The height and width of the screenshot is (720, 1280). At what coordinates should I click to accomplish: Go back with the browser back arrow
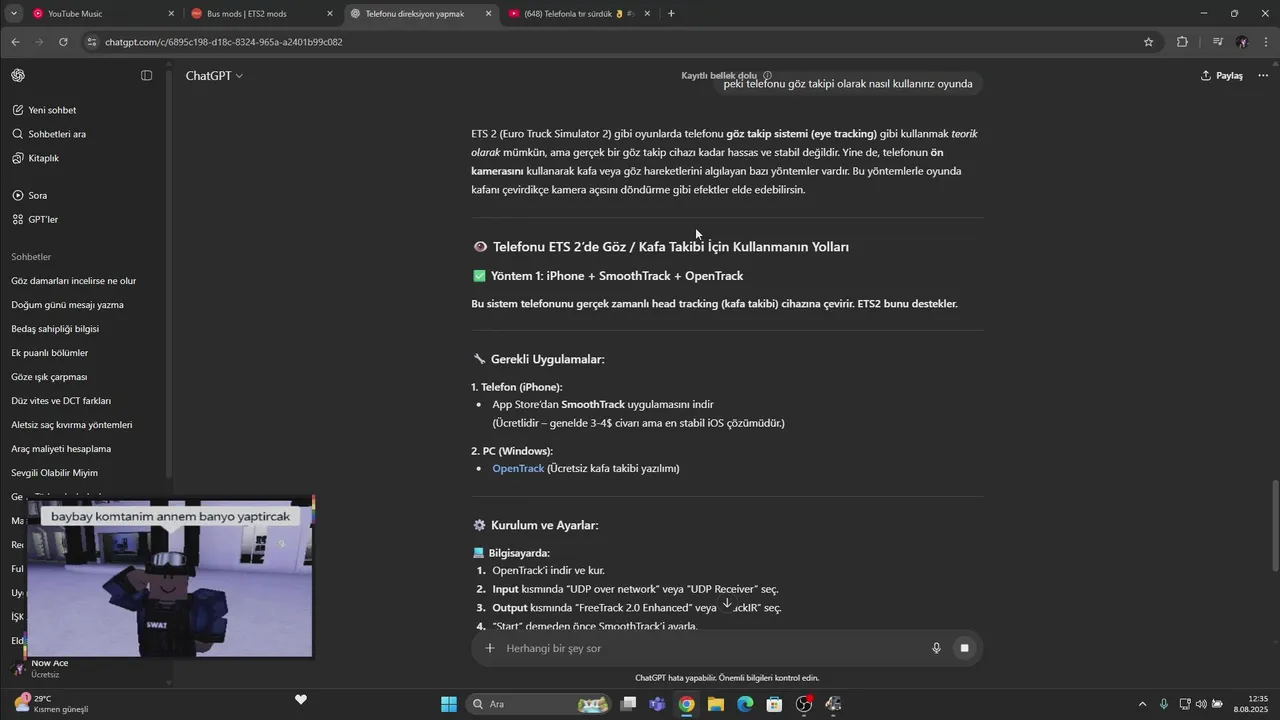15,42
